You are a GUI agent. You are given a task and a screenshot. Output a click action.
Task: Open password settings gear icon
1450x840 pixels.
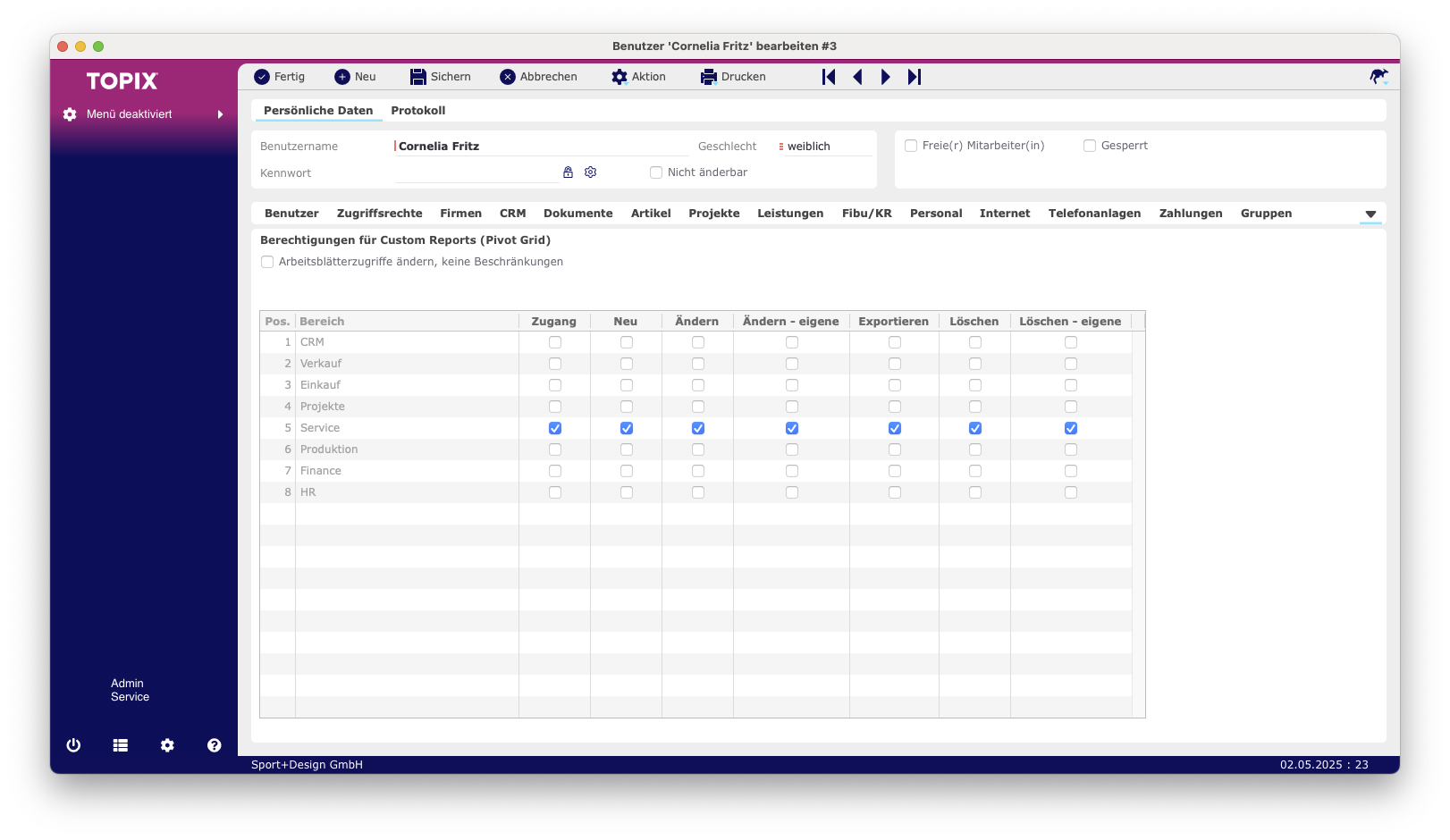590,172
